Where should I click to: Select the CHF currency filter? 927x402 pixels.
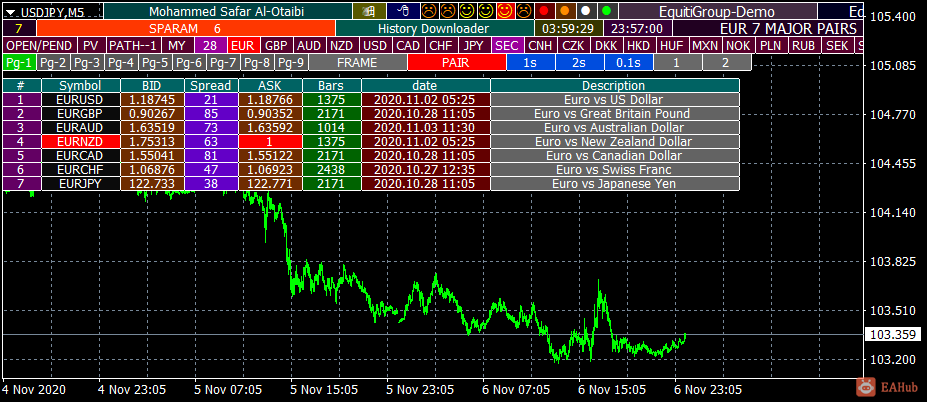[x=441, y=46]
